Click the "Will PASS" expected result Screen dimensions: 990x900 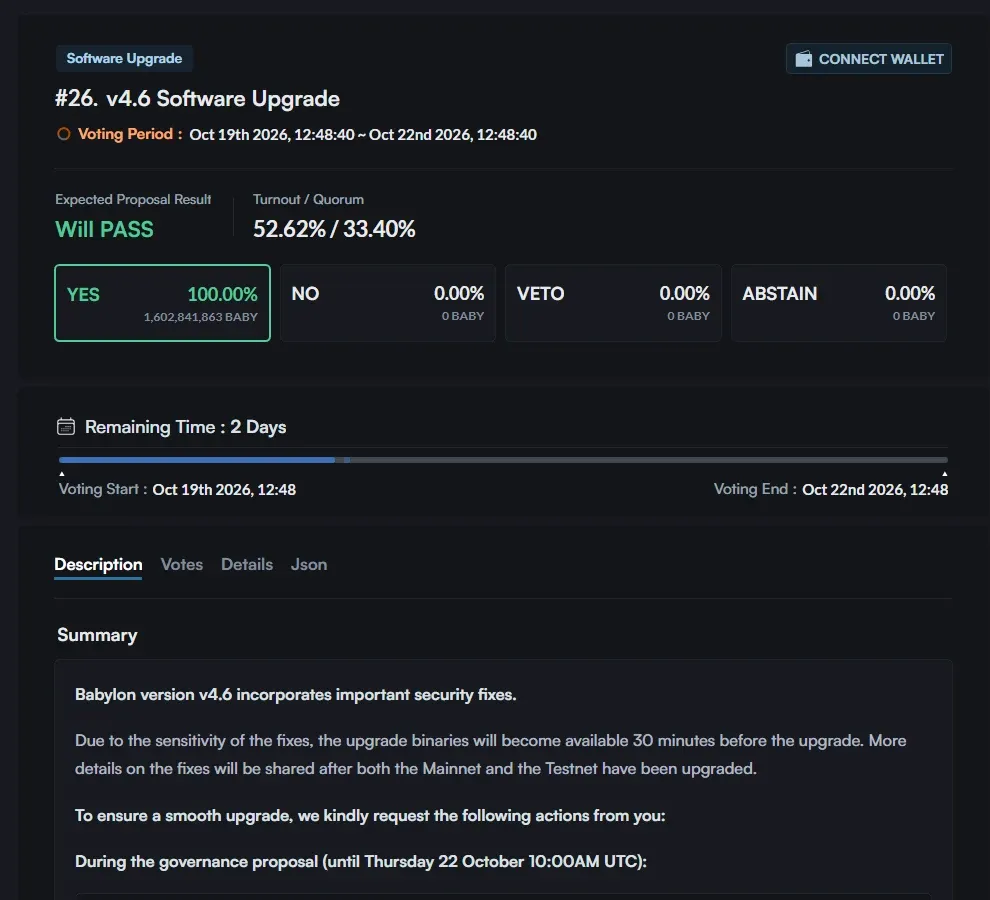point(104,229)
